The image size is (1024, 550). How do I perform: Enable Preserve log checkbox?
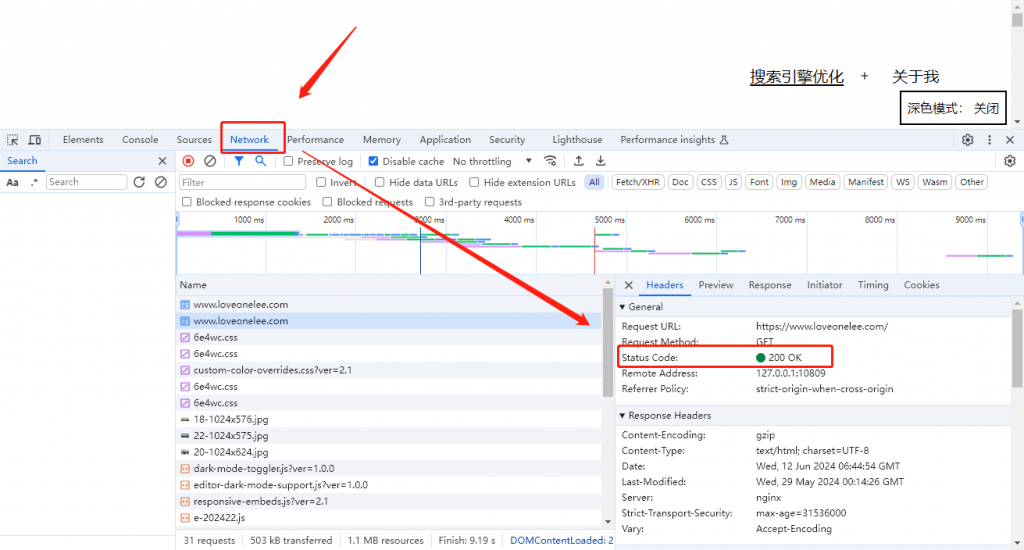point(288,161)
